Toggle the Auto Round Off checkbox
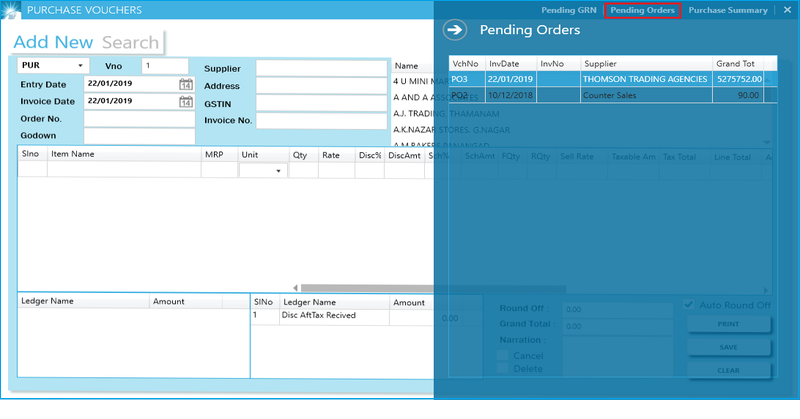800x419 pixels. (689, 305)
